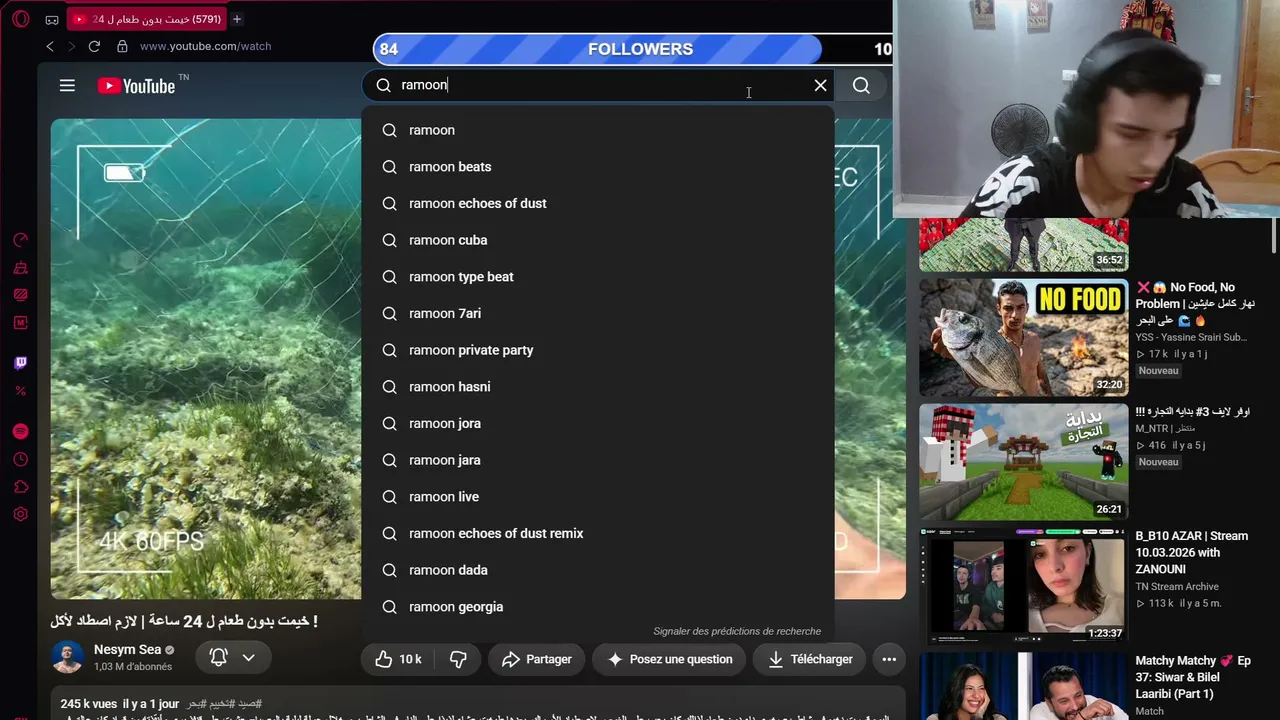Viewport: 1280px width, 720px height.
Task: Open the Minecraft video thumbnail lasting 26:21
Action: point(1024,462)
